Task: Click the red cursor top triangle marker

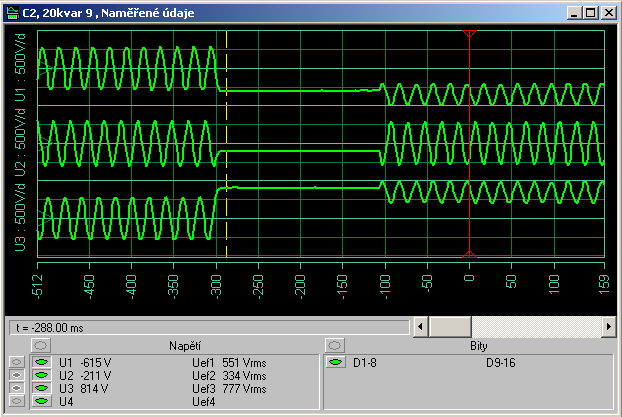Action: (469, 33)
